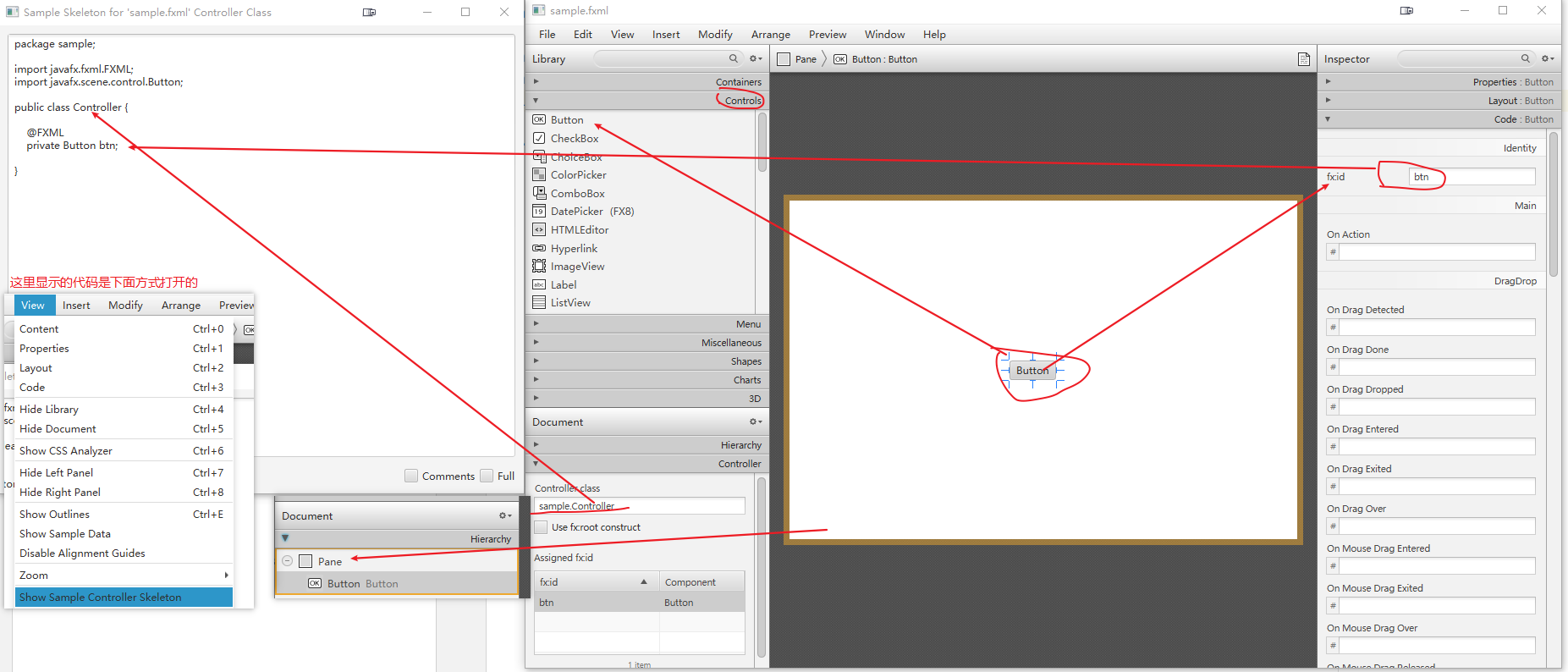1568x672 pixels.
Task: Choose Show Sample Controller Skeleton menu entry
Action: [x=124, y=597]
